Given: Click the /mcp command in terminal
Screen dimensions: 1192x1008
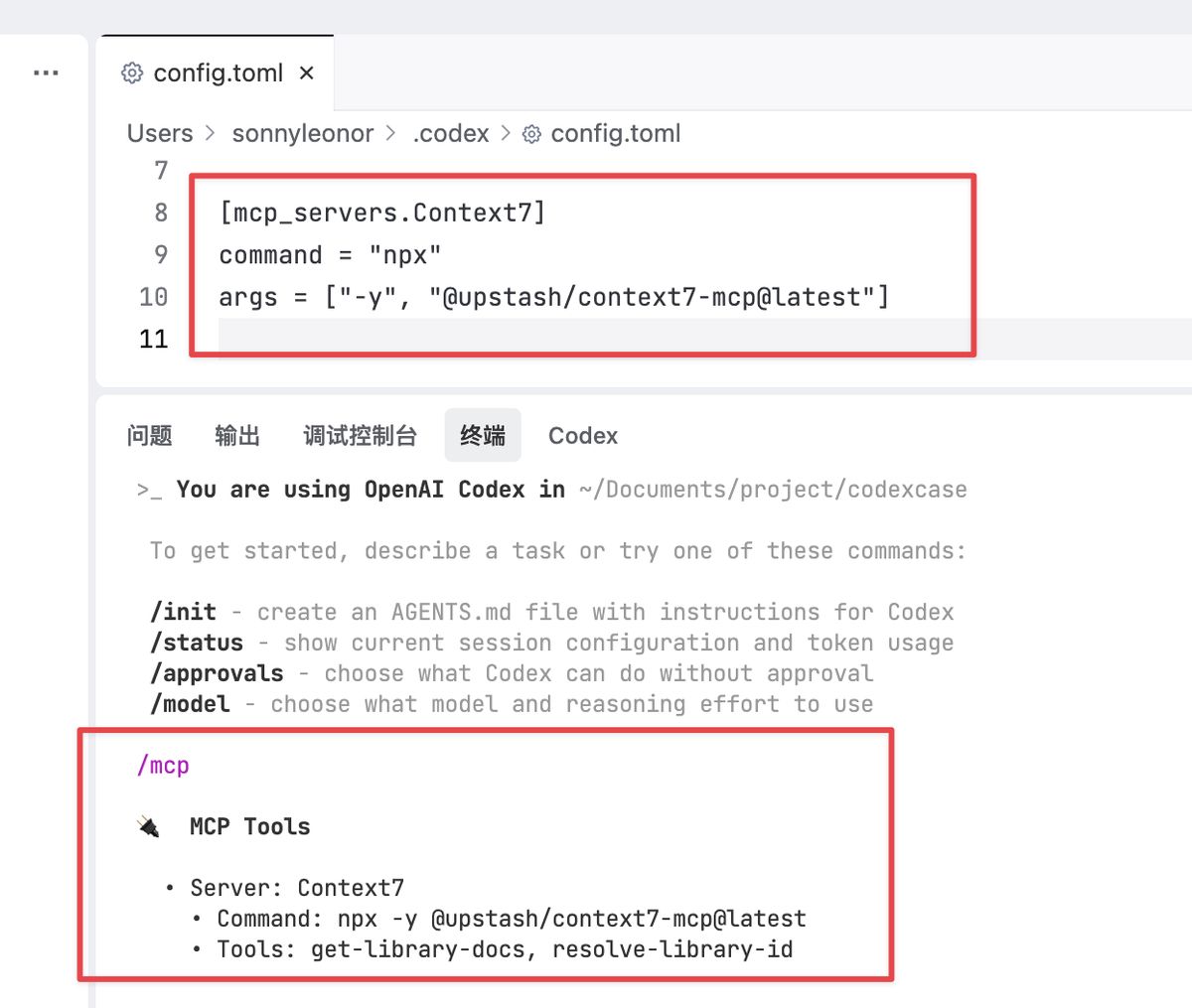Looking at the screenshot, I should 163,766.
